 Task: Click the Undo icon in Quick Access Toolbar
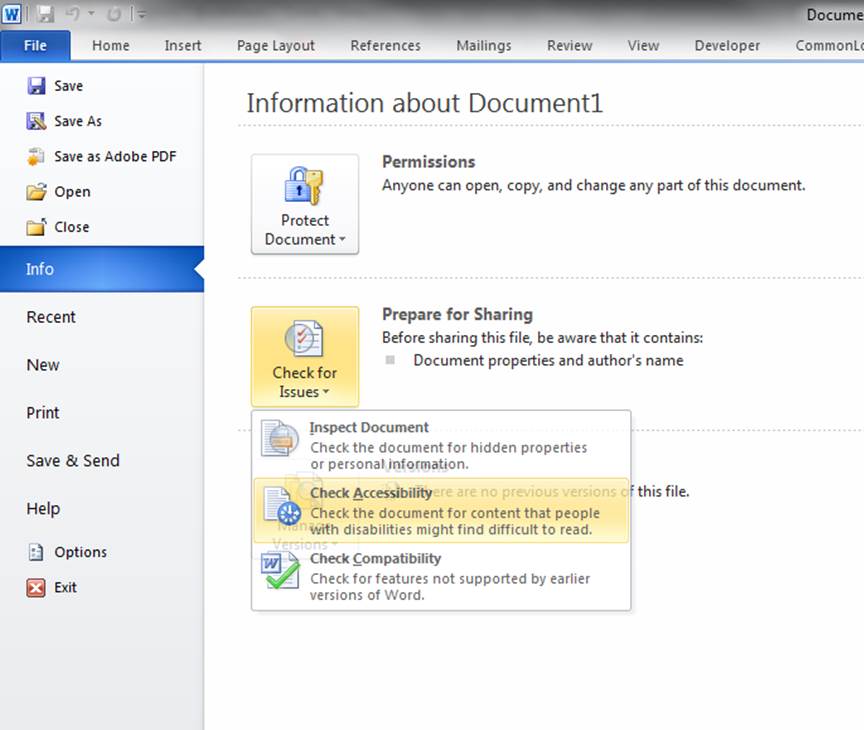pos(73,14)
